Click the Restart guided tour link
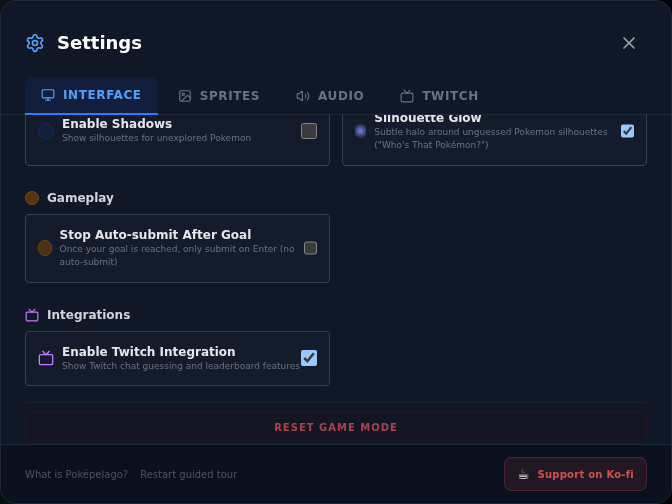The image size is (672, 504). pyautogui.click(x=189, y=474)
